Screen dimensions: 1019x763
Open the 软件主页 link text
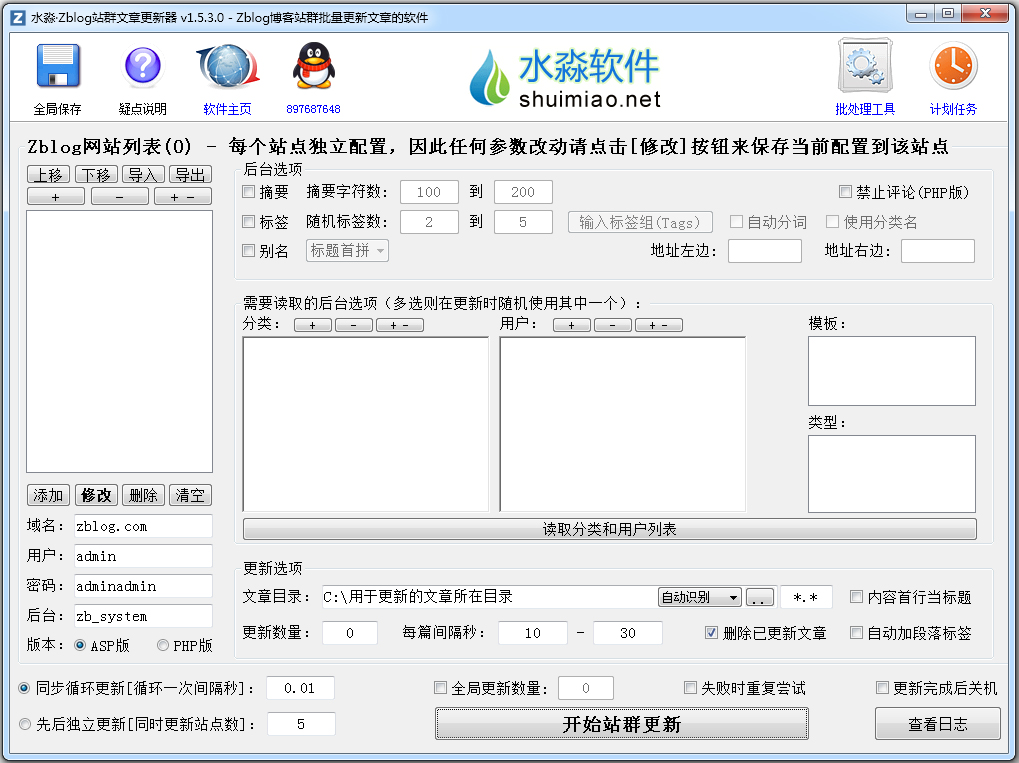(227, 109)
